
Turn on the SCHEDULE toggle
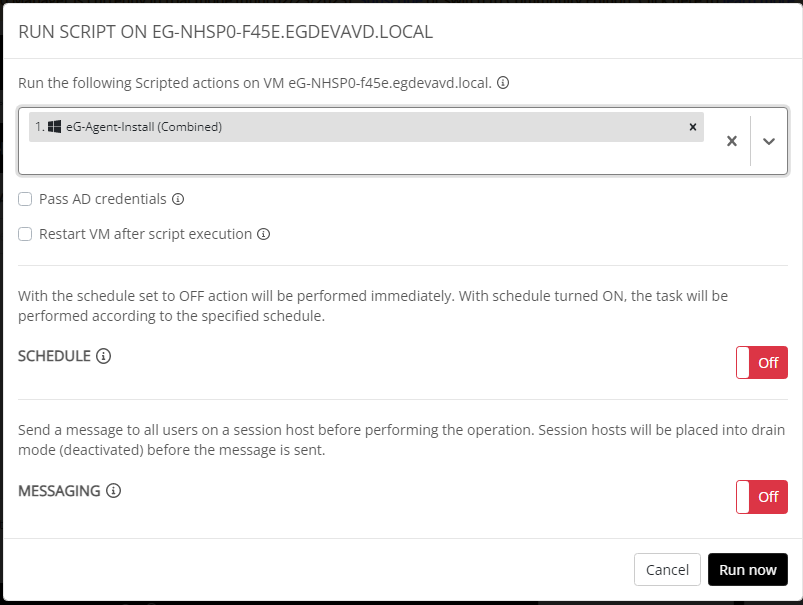tap(762, 363)
